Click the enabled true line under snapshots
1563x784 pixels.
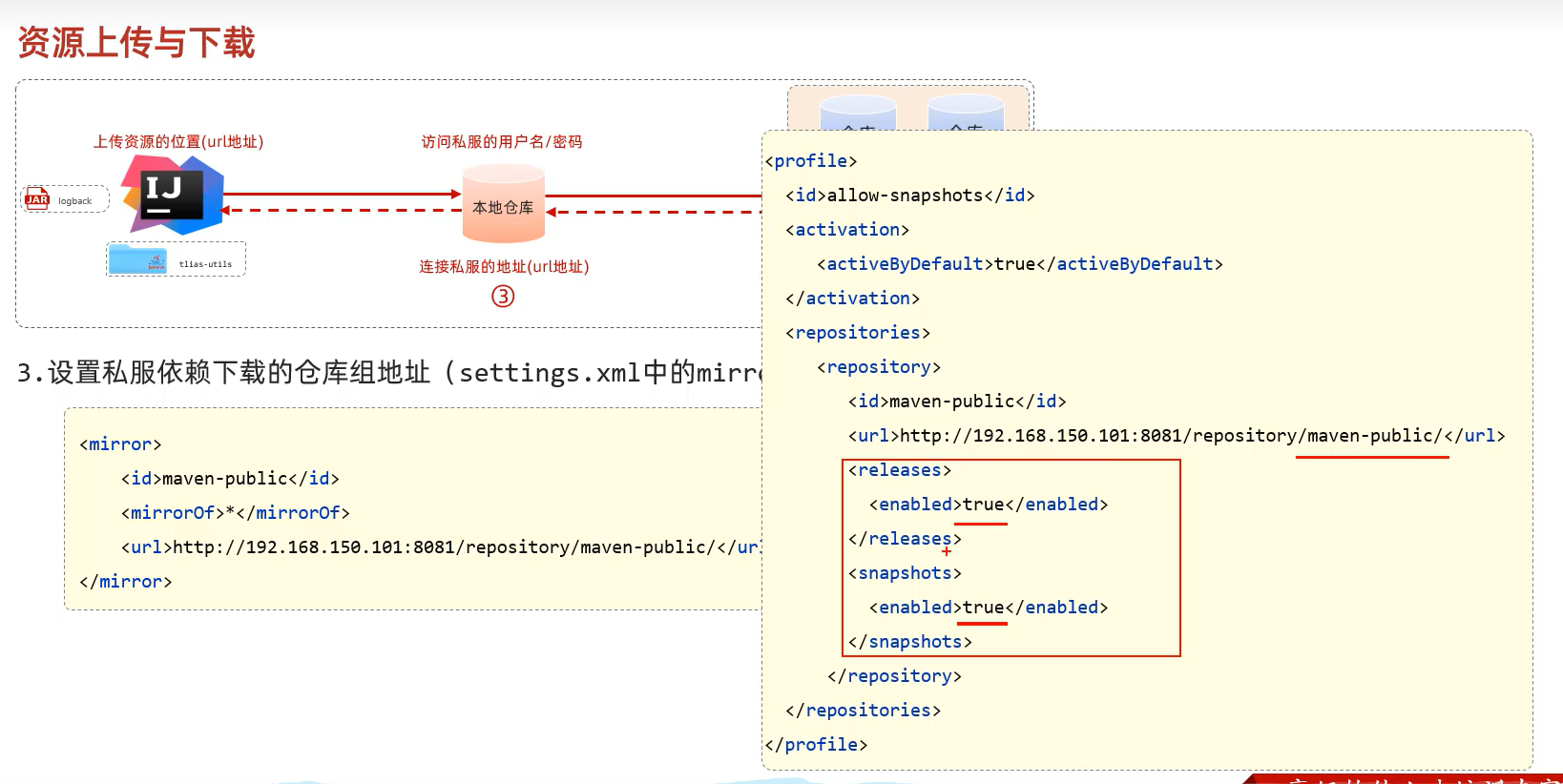pyautogui.click(x=989, y=608)
